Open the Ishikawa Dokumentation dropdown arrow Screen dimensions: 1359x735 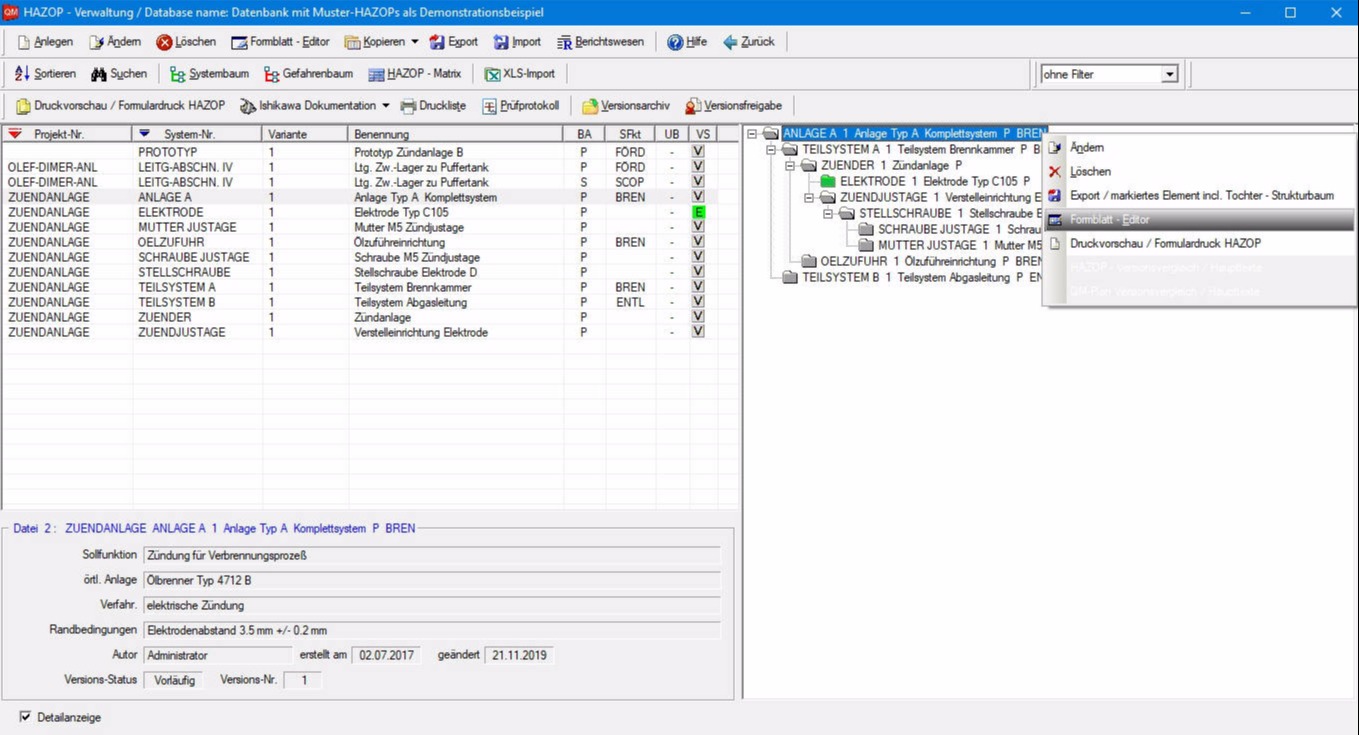click(386, 106)
